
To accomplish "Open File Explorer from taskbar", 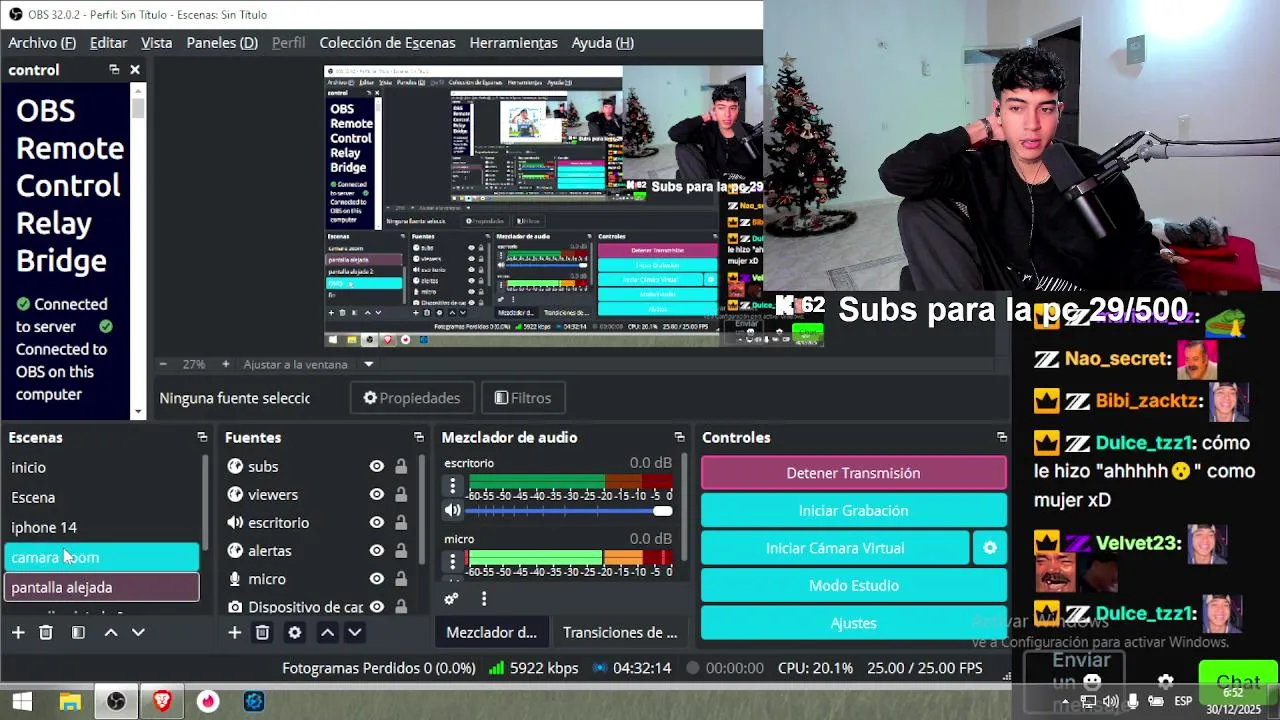I will pos(70,702).
